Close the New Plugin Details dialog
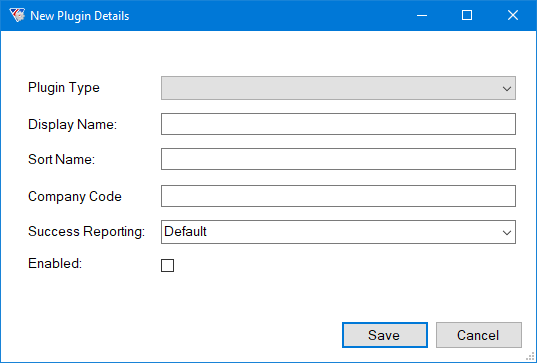Screen dimensions: 537x363 [x=513, y=15]
